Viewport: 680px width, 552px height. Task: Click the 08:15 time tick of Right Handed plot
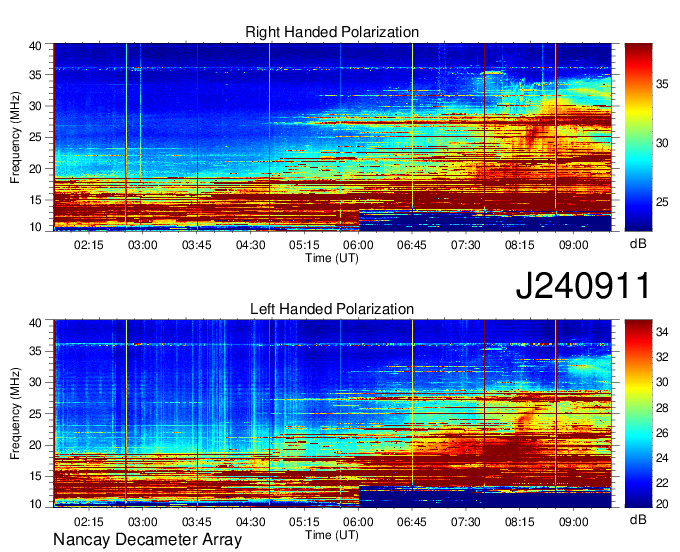520,245
